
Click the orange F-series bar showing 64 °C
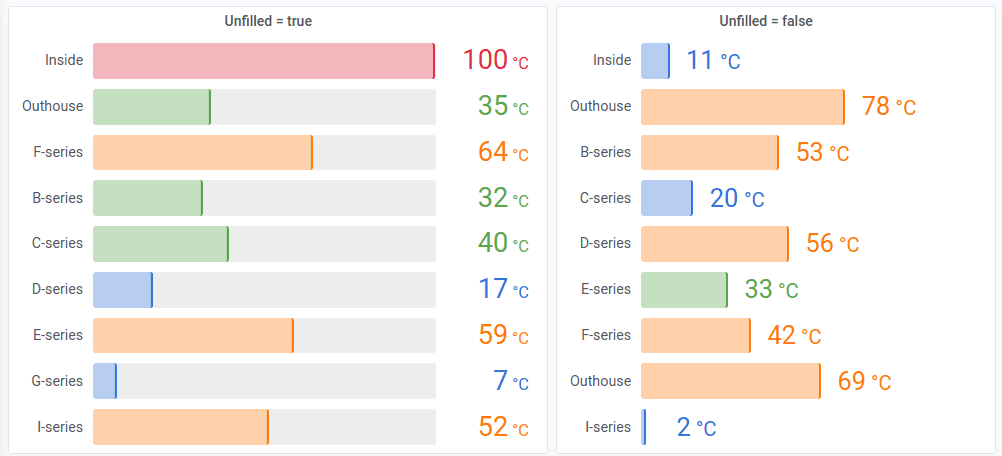202,153
